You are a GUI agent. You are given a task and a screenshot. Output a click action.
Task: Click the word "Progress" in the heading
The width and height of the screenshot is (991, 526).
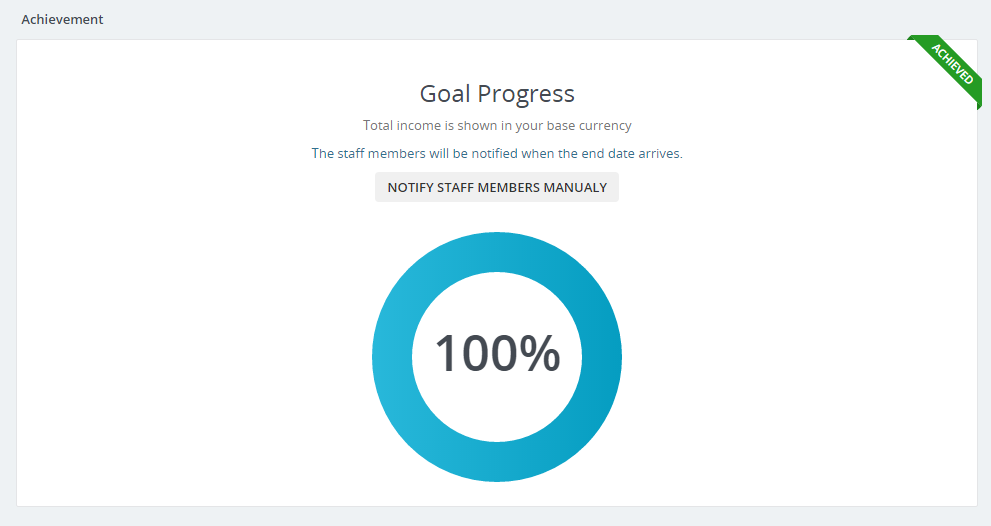(526, 94)
